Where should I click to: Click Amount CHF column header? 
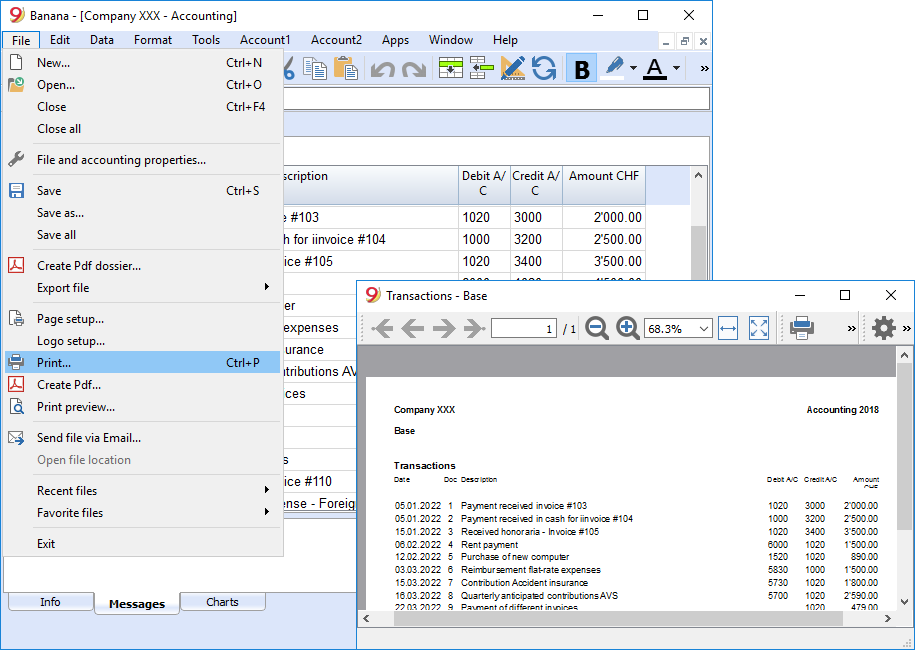pyautogui.click(x=604, y=184)
